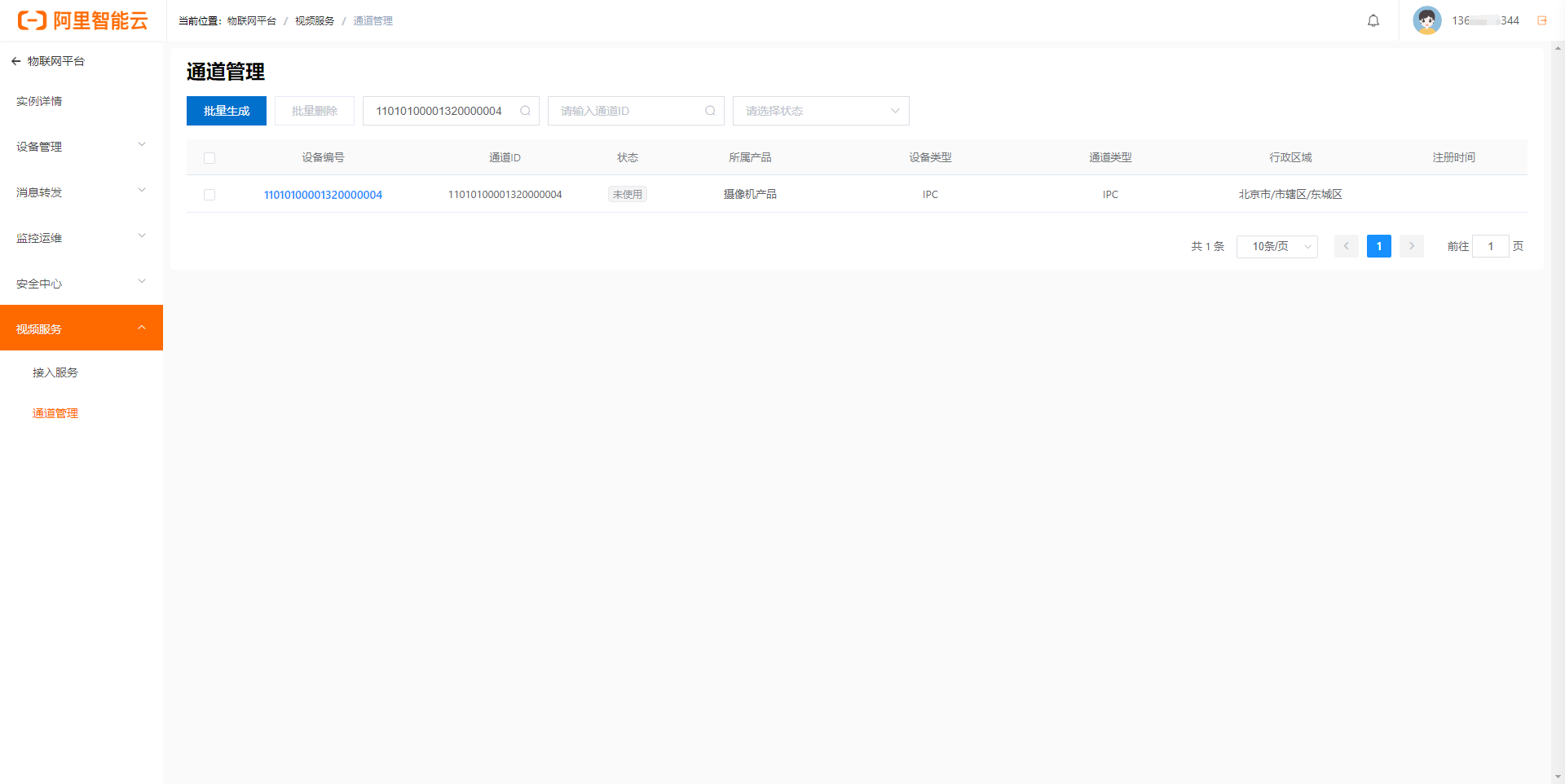Go to the previous page arrow
Image resolution: width=1565 pixels, height=784 pixels.
tap(1346, 246)
